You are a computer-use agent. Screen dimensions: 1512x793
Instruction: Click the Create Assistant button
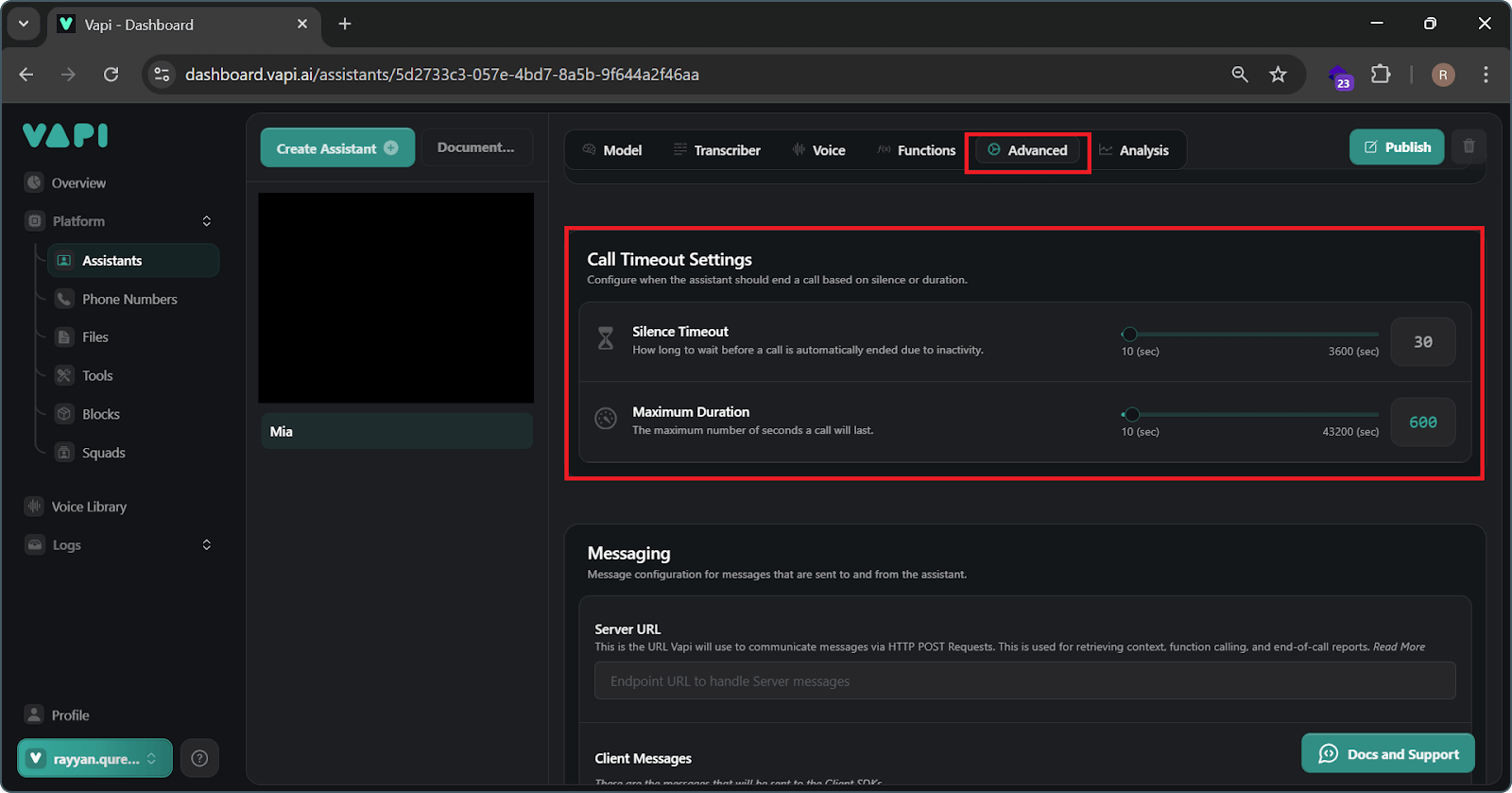(337, 148)
